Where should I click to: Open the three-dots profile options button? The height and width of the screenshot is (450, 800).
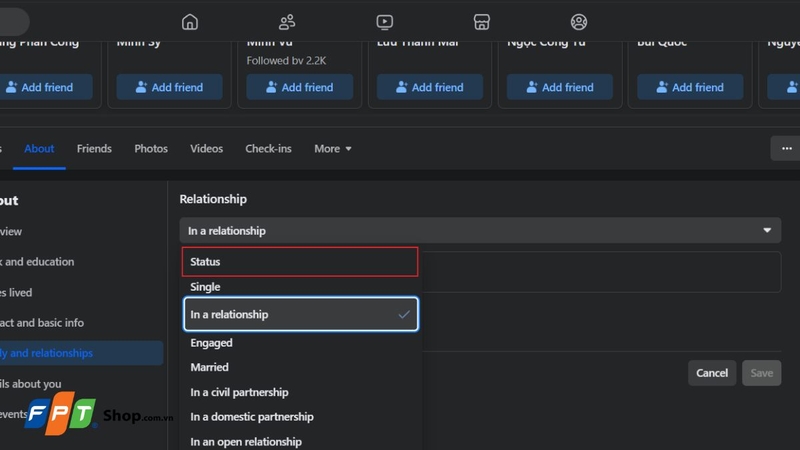[x=786, y=148]
